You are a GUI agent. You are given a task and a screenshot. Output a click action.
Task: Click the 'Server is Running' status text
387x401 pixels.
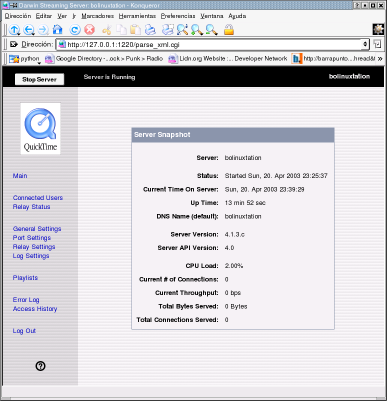coord(109,77)
